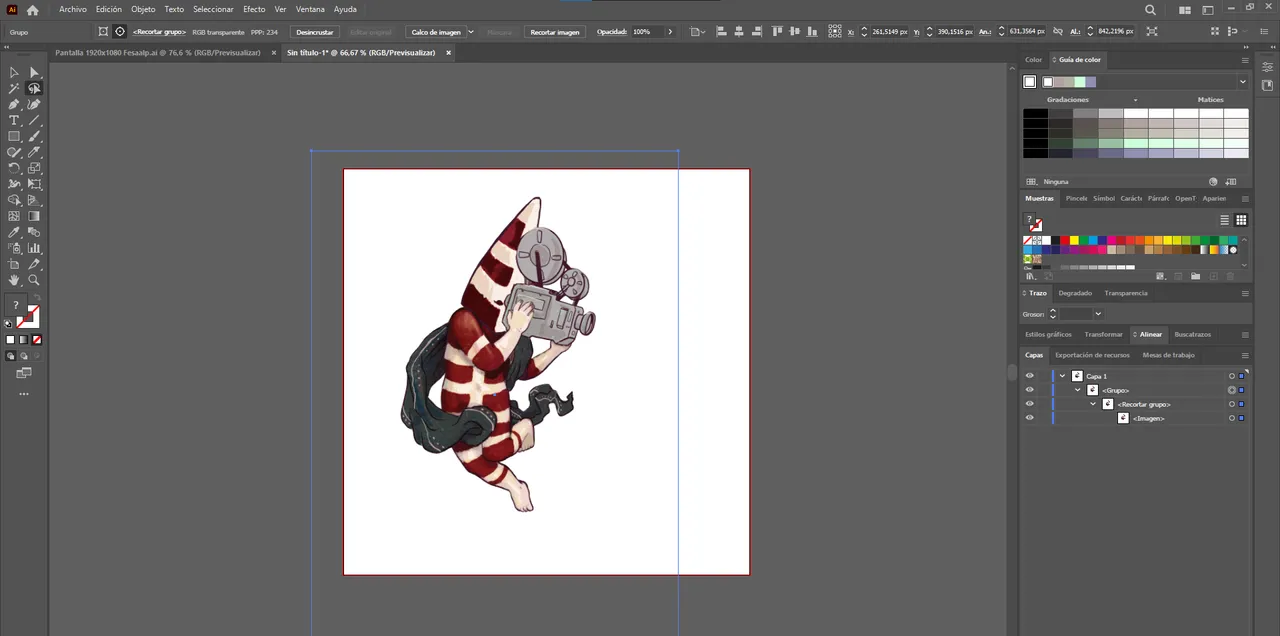
Task: Click the target circle for Capa 1
Action: [x=1232, y=376]
